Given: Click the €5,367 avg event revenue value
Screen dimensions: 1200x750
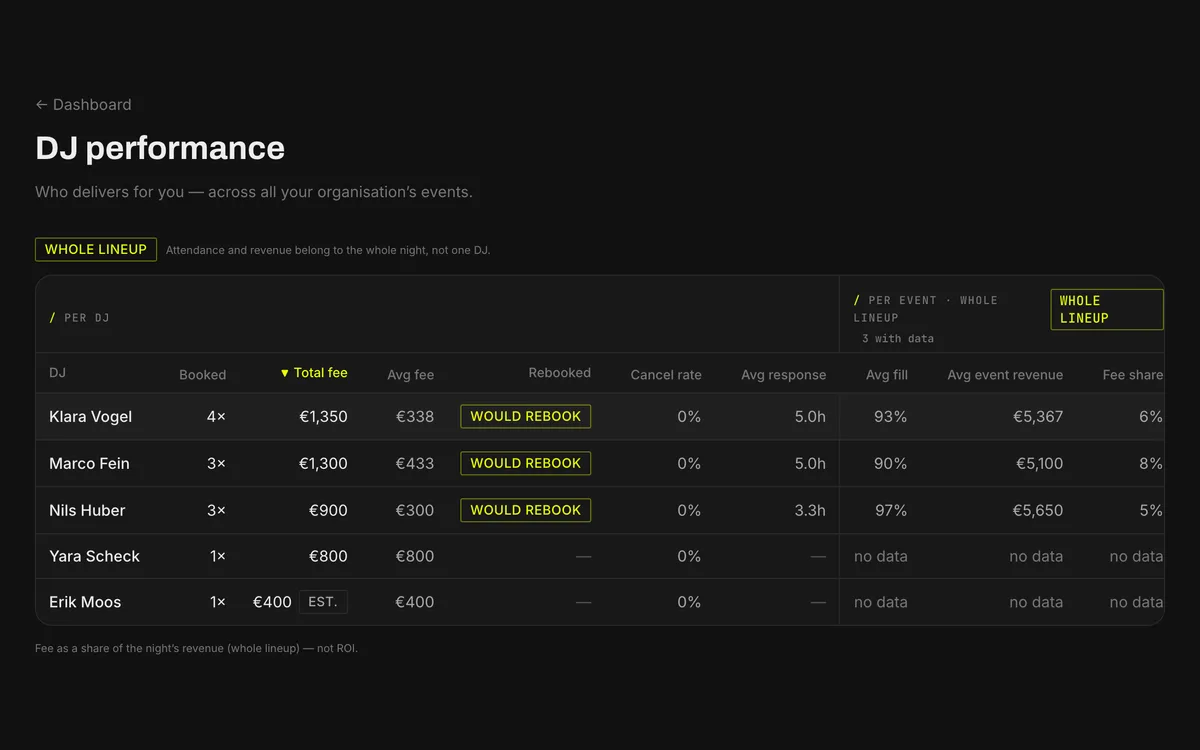Looking at the screenshot, I should tap(1038, 417).
